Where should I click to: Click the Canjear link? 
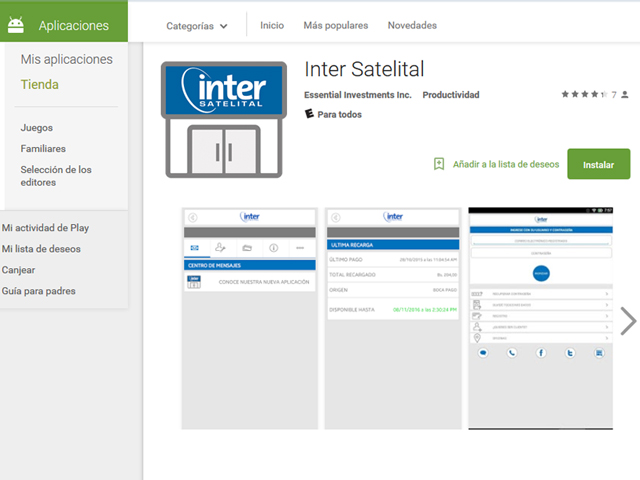pos(18,270)
